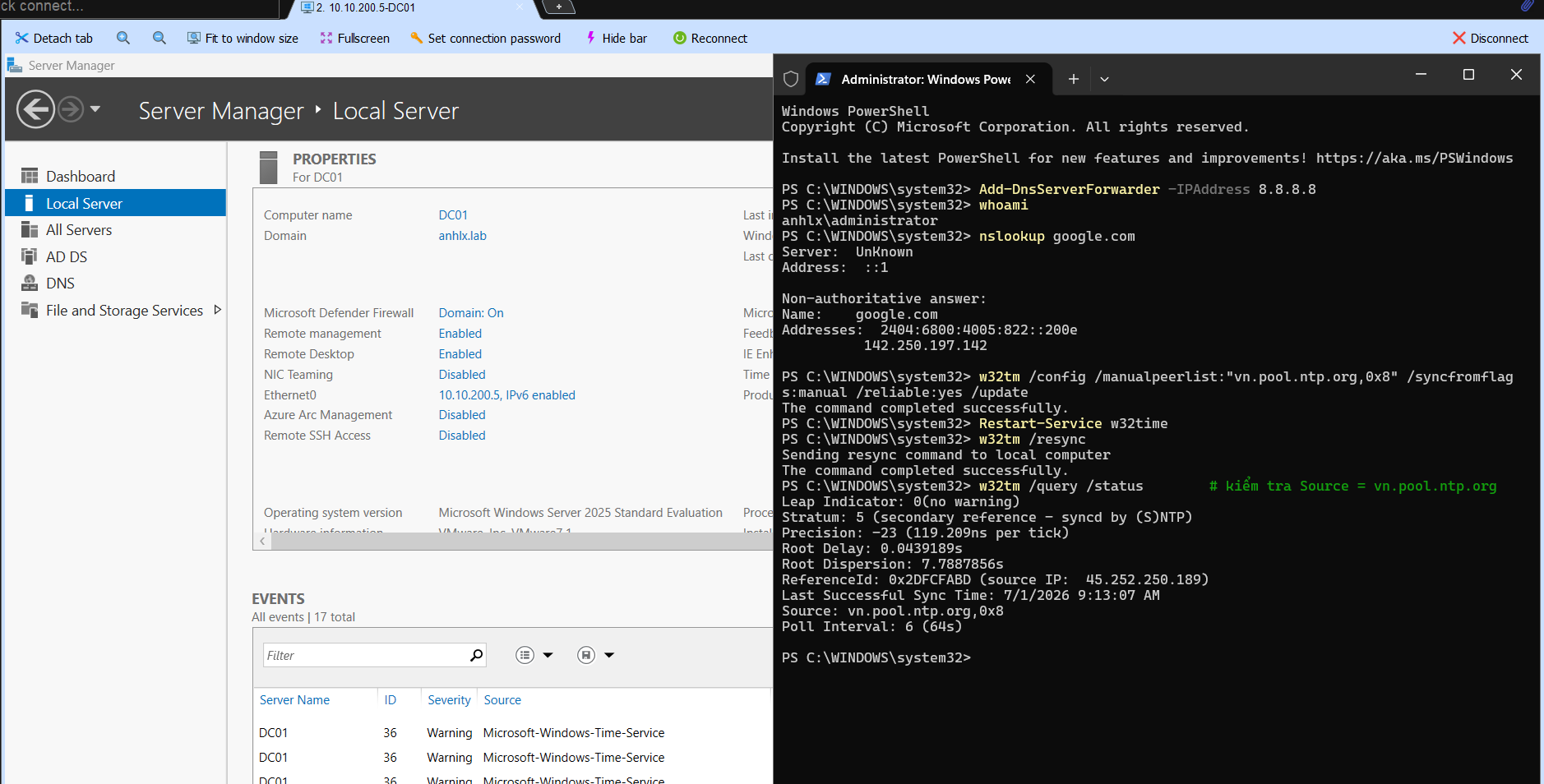The width and height of the screenshot is (1544, 784).
Task: Click NIC Teaming Disabled link
Action: point(462,375)
